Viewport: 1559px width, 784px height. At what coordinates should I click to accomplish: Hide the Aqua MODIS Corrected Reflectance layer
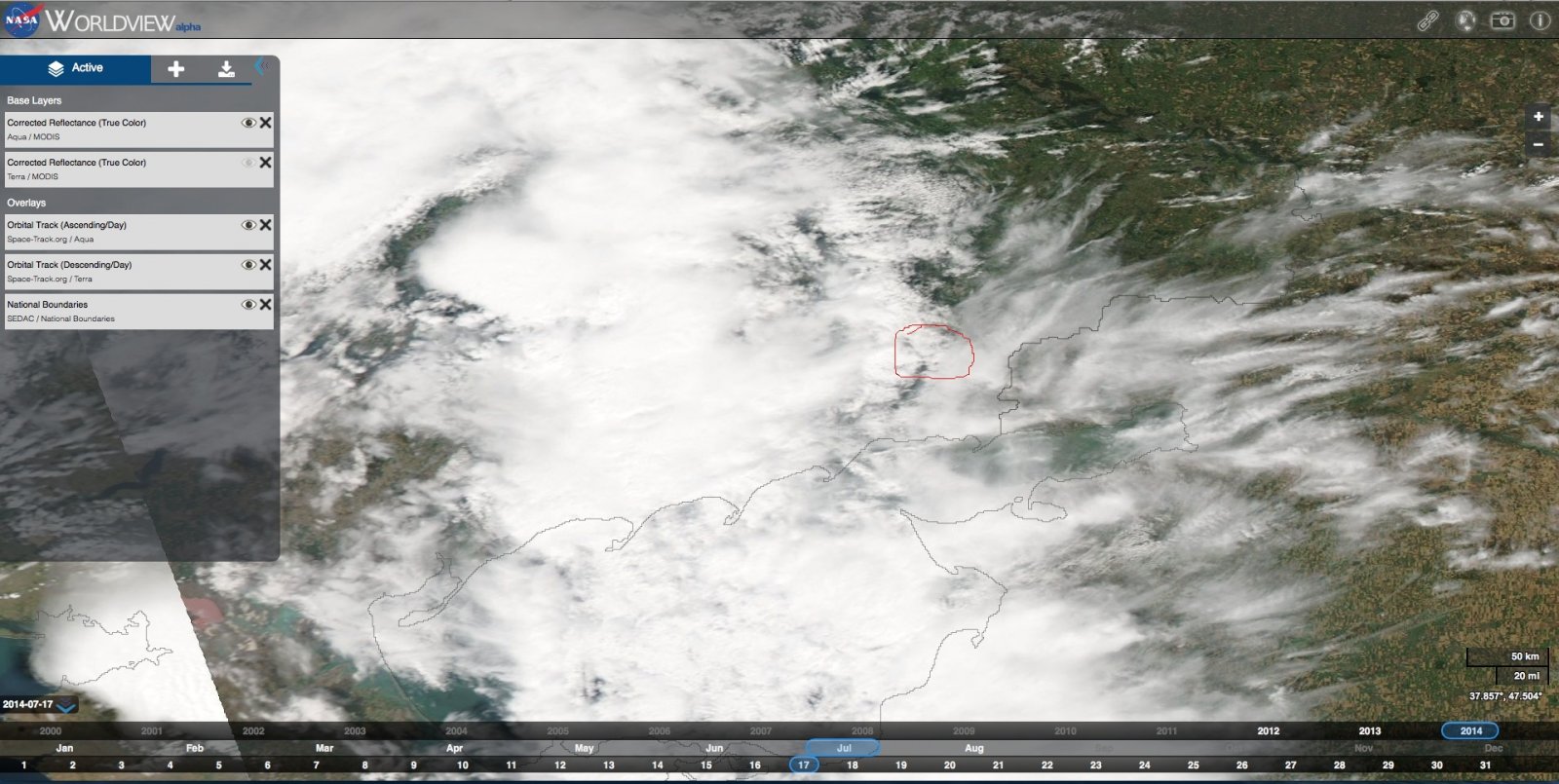[x=248, y=123]
